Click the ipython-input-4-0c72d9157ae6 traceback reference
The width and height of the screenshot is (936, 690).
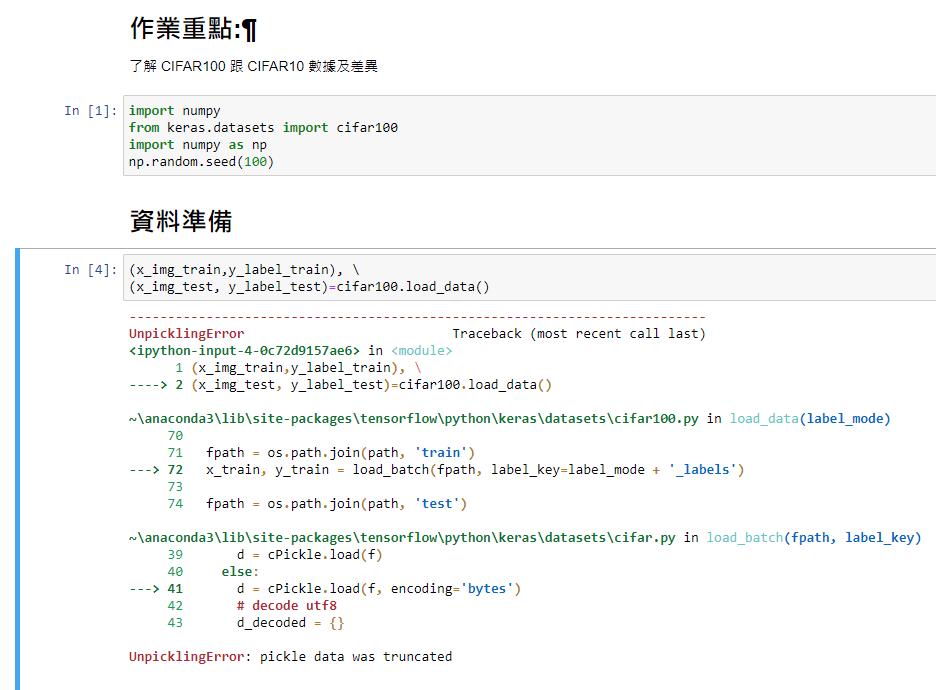244,350
